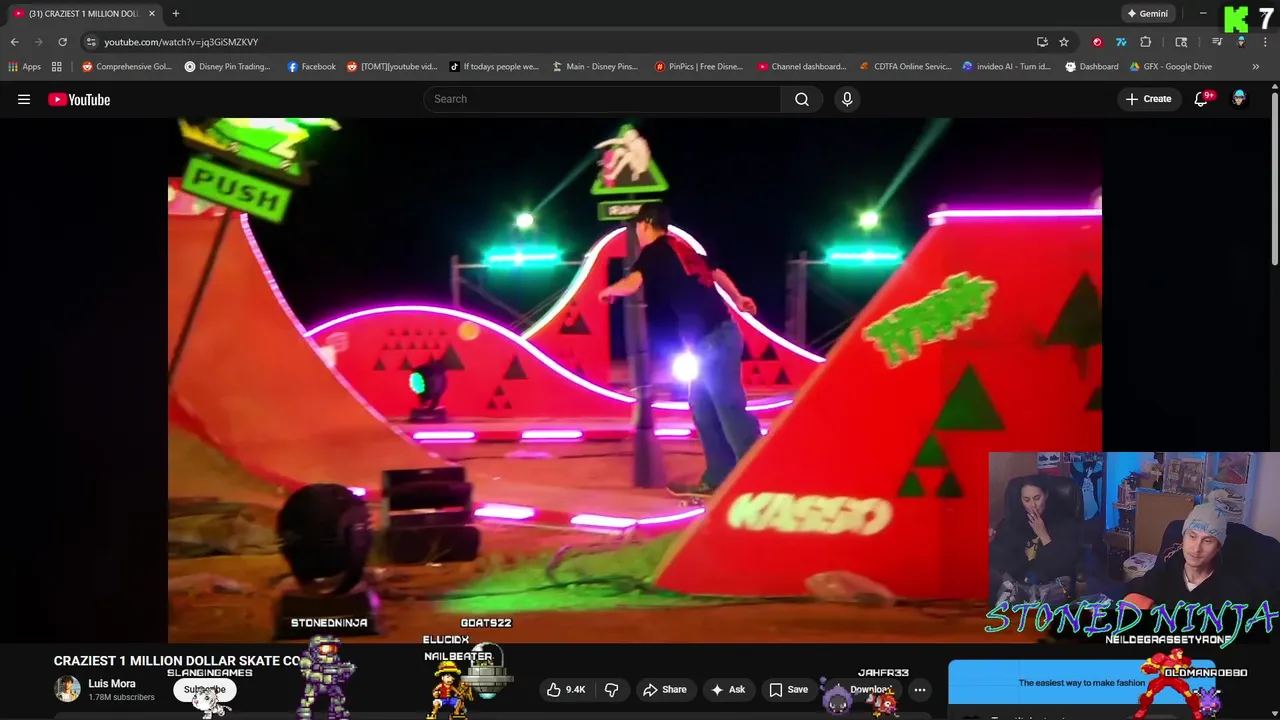Open 'If todays people we...' bookmark
Viewport: 1280px width, 720px height.
pos(494,67)
